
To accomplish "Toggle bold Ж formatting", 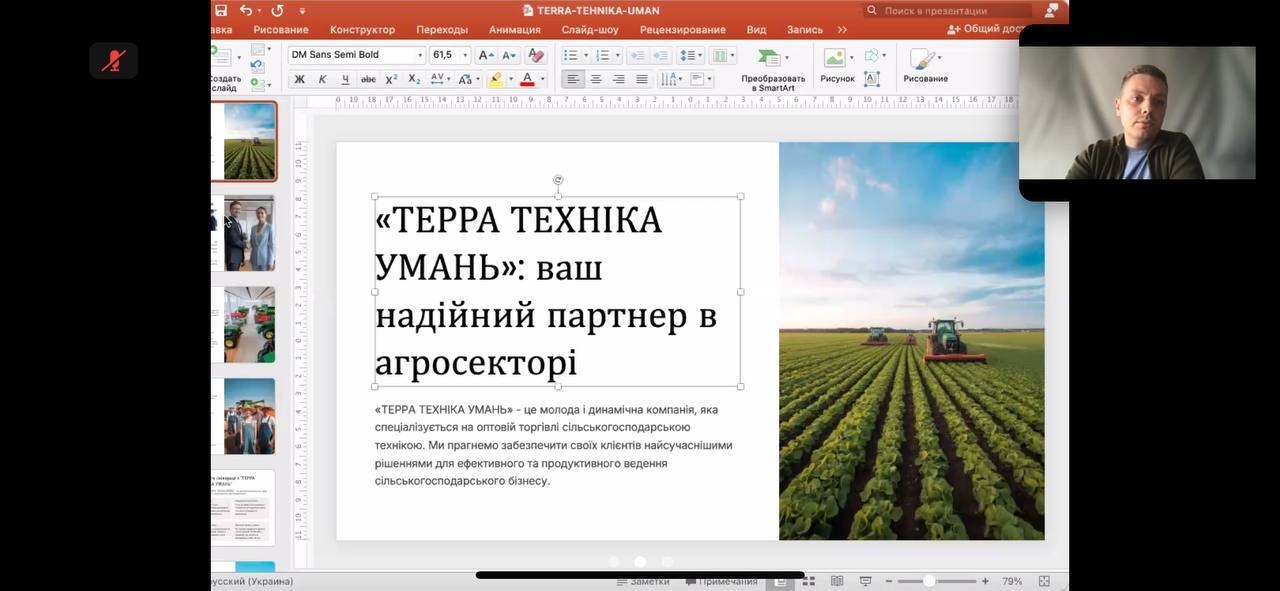I will coord(299,79).
